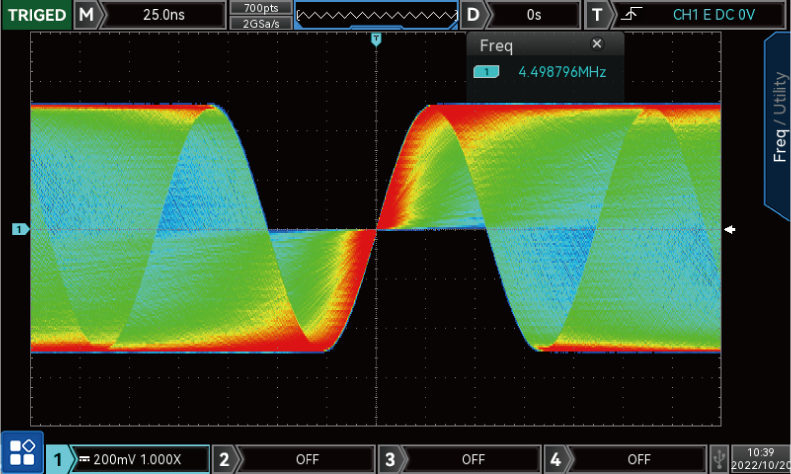Click the trigger position T marker
791x474 pixels.
[x=376, y=39]
